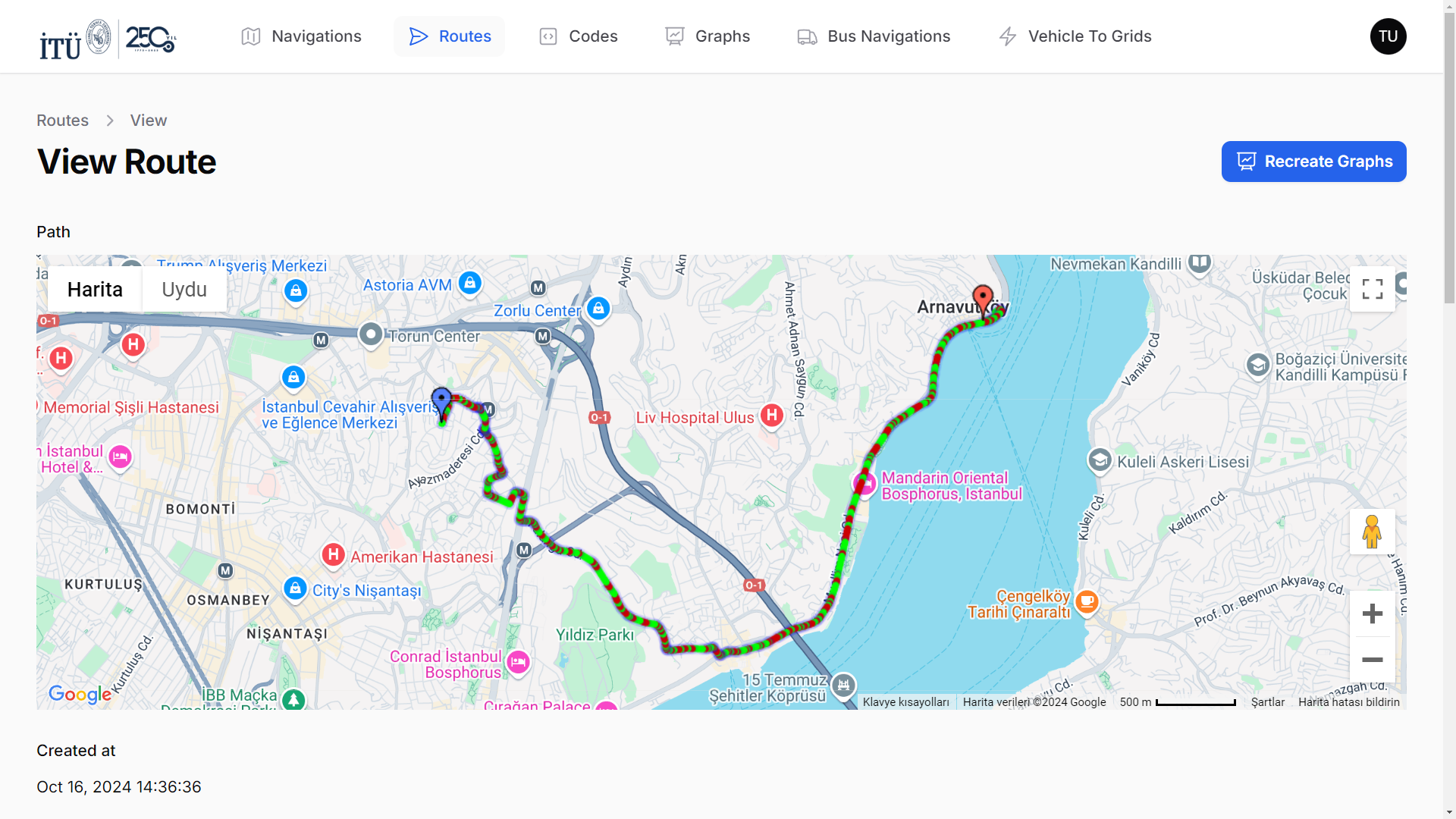Click Astoria AVM shopping icon
The width and height of the screenshot is (1456, 819).
[470, 283]
